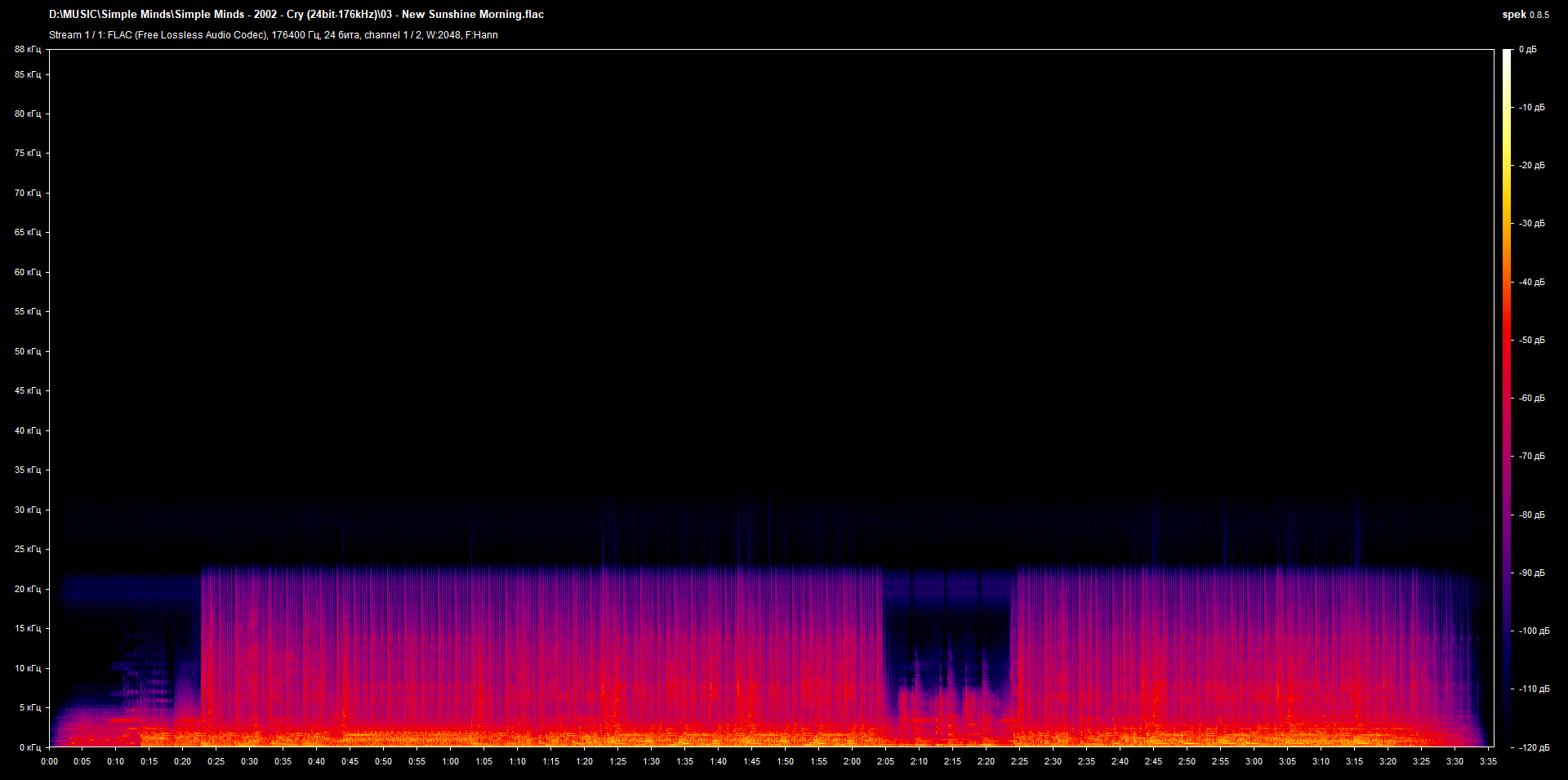Click the 45 кГц frequency axis label

coord(28,390)
